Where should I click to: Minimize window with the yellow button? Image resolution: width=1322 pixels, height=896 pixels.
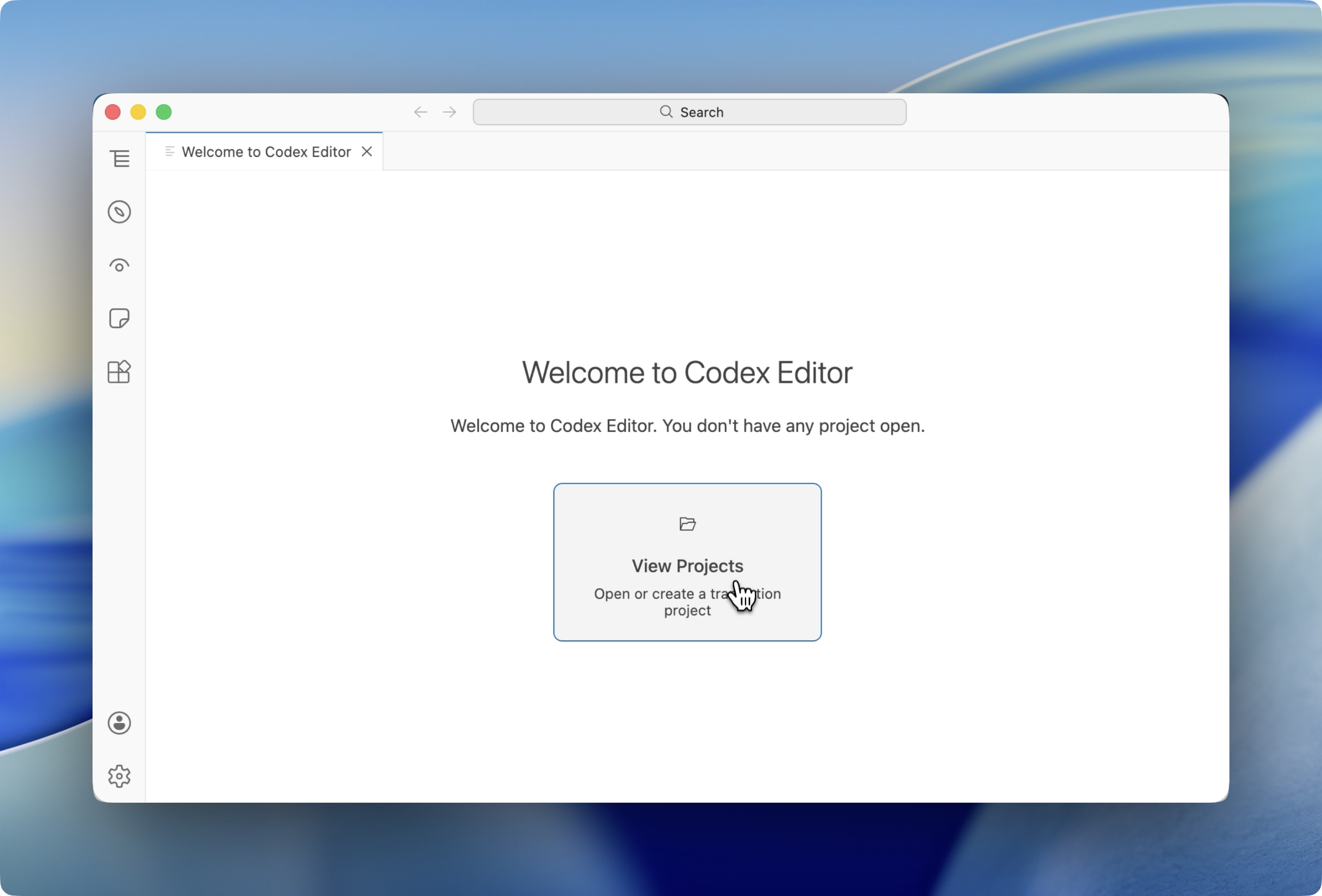138,112
